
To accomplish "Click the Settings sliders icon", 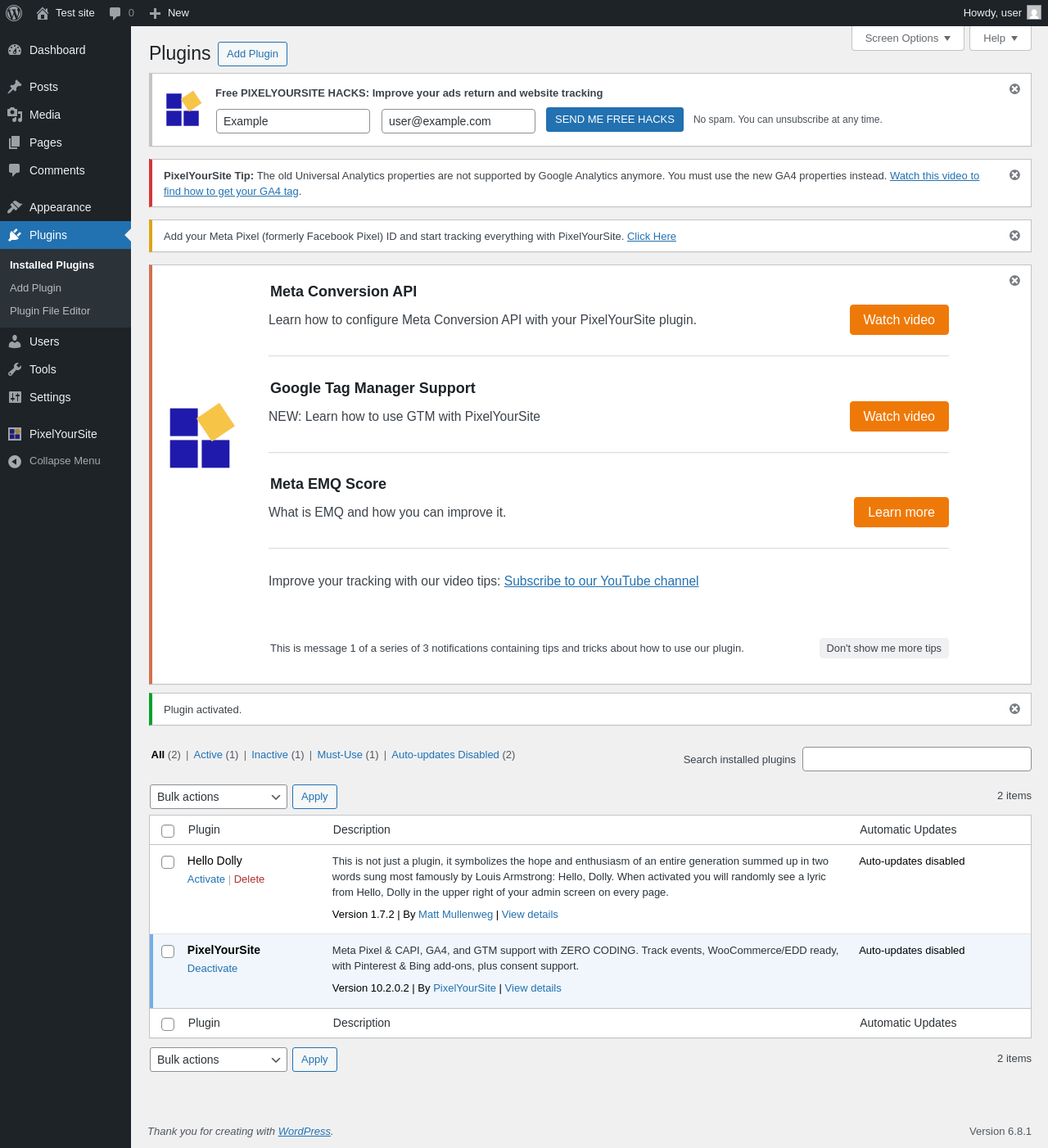I will point(15,397).
